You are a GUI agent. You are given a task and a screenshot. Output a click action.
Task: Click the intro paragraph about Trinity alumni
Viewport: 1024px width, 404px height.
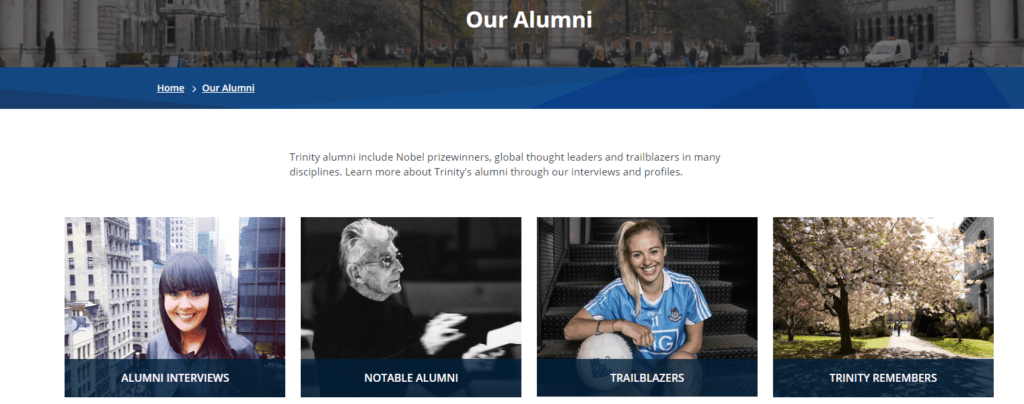(505, 165)
